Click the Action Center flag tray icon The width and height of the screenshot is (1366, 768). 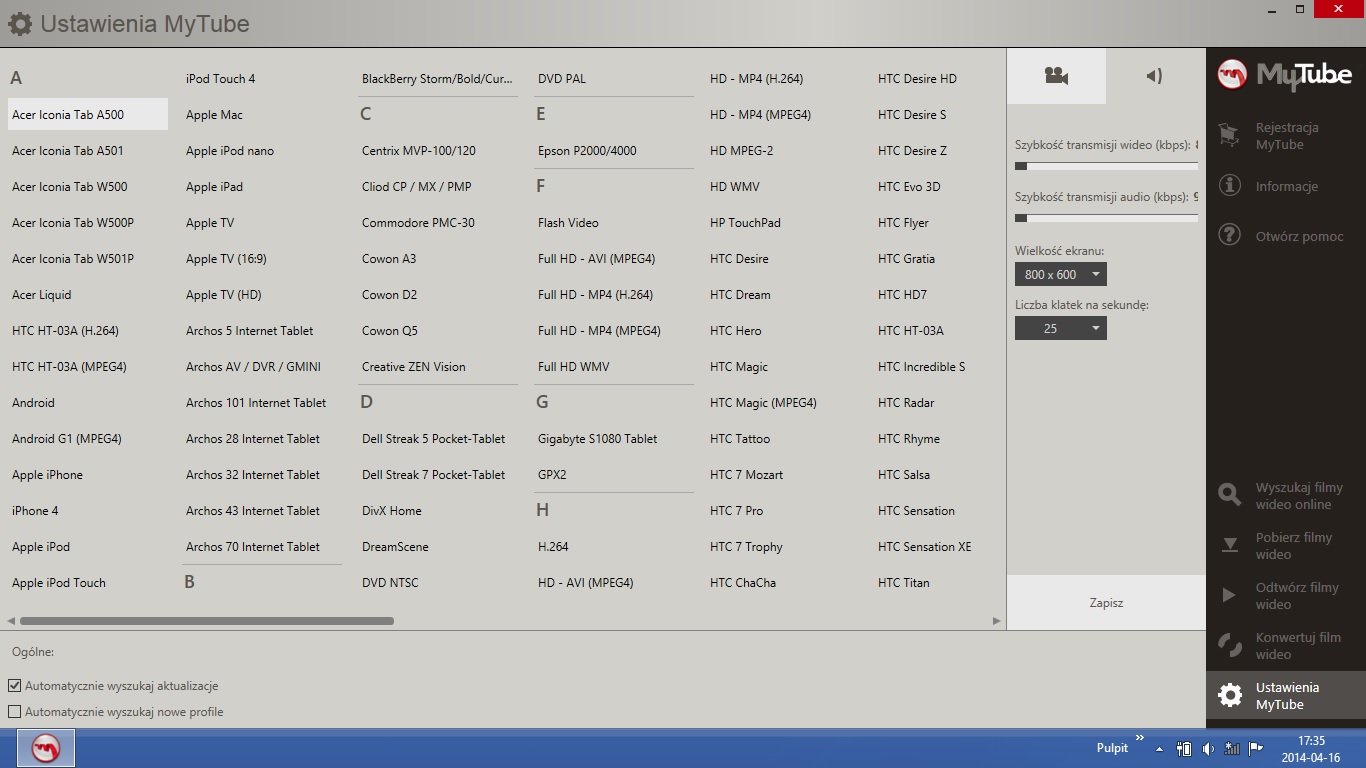pos(1256,748)
